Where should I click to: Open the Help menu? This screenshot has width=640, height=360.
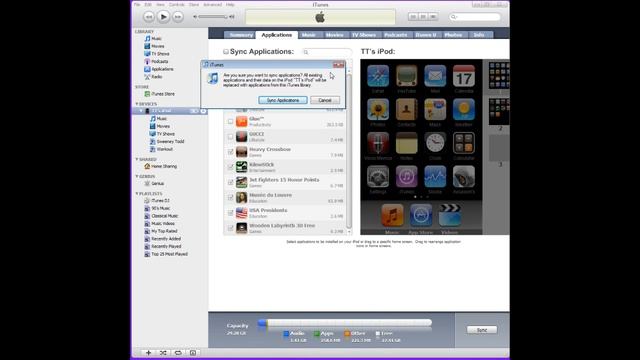(x=230, y=4)
